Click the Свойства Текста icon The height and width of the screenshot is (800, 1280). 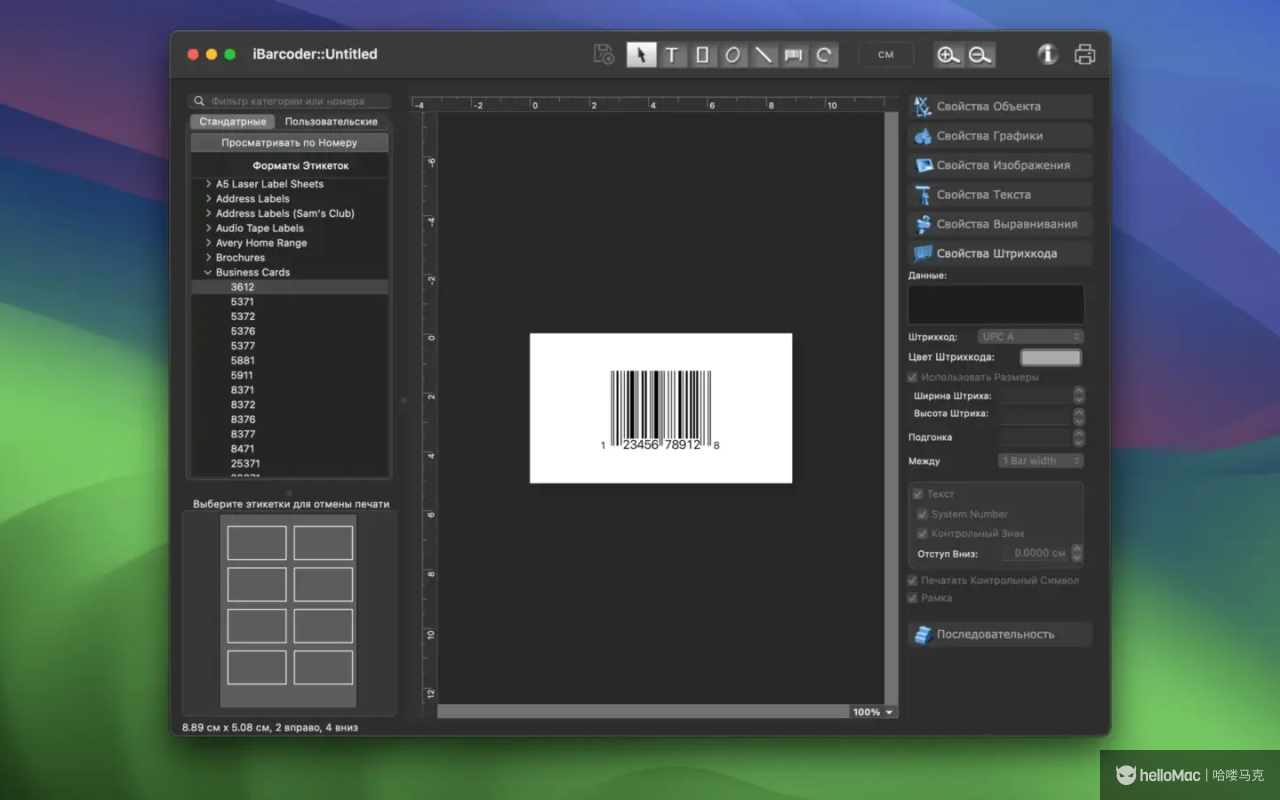[x=923, y=195]
